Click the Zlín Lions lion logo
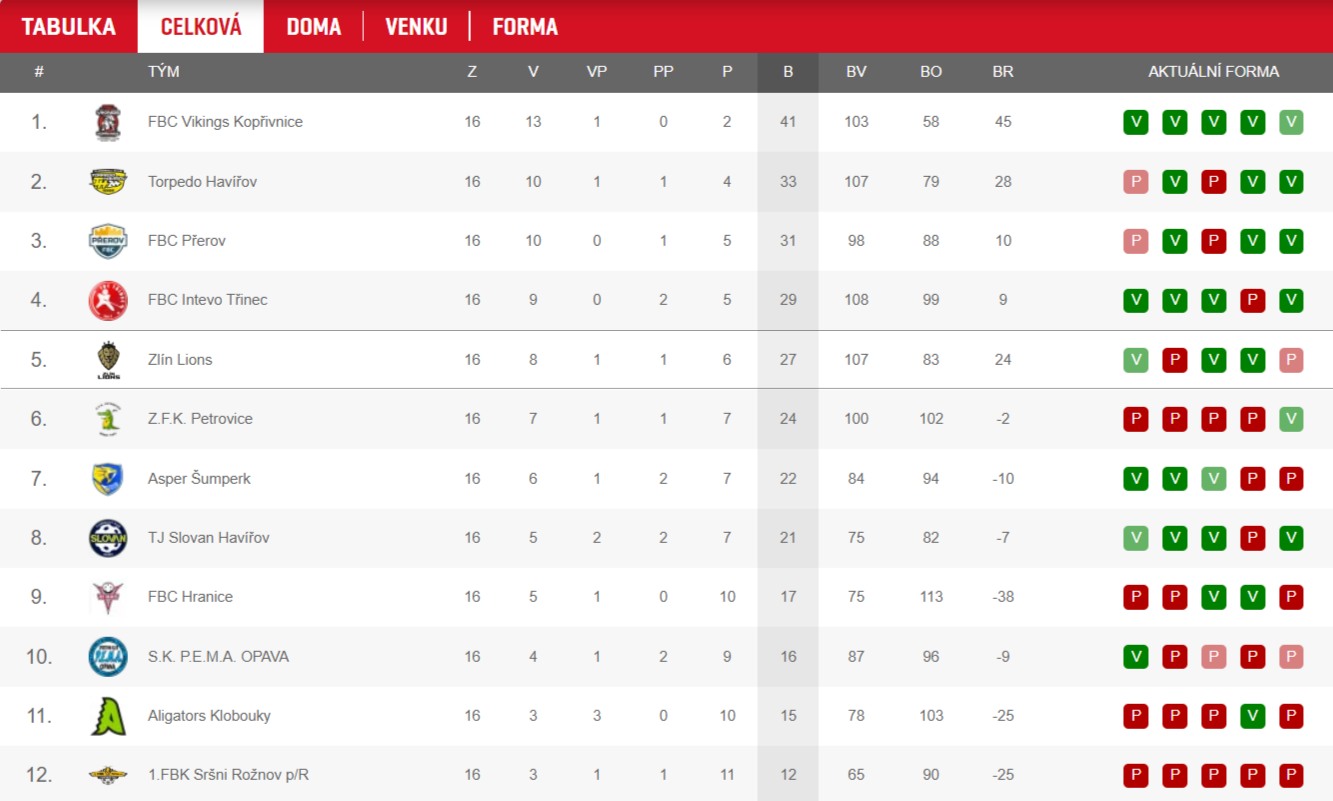This screenshot has width=1333, height=801. coord(107,360)
